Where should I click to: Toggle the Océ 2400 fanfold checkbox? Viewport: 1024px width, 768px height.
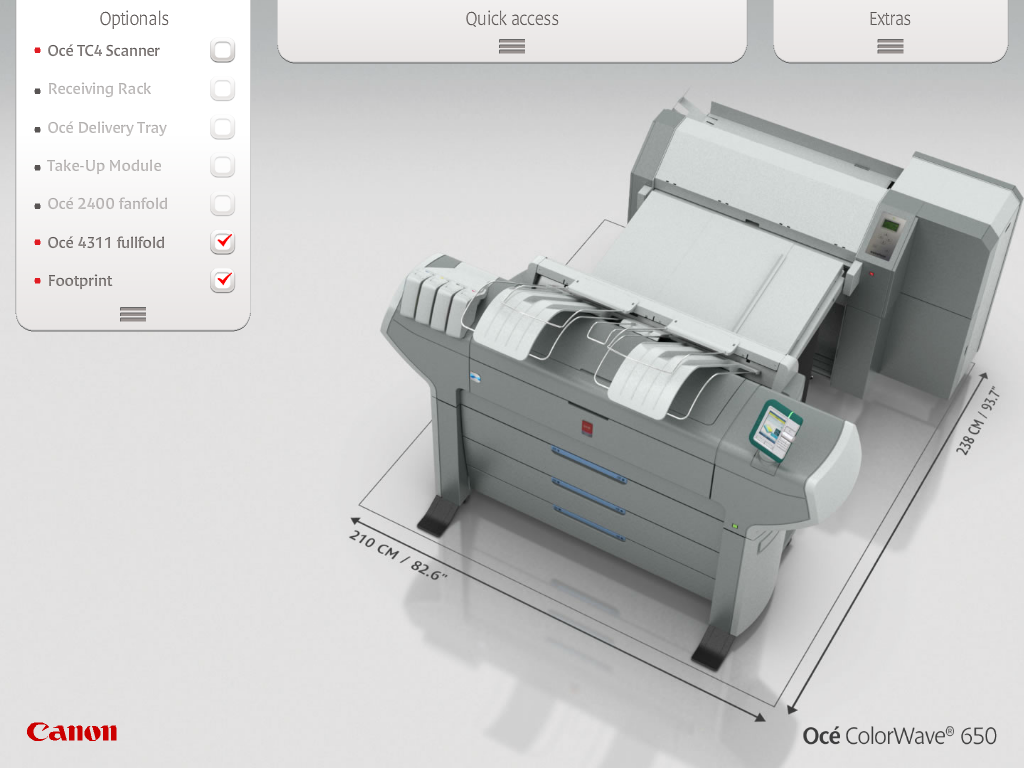point(223,204)
